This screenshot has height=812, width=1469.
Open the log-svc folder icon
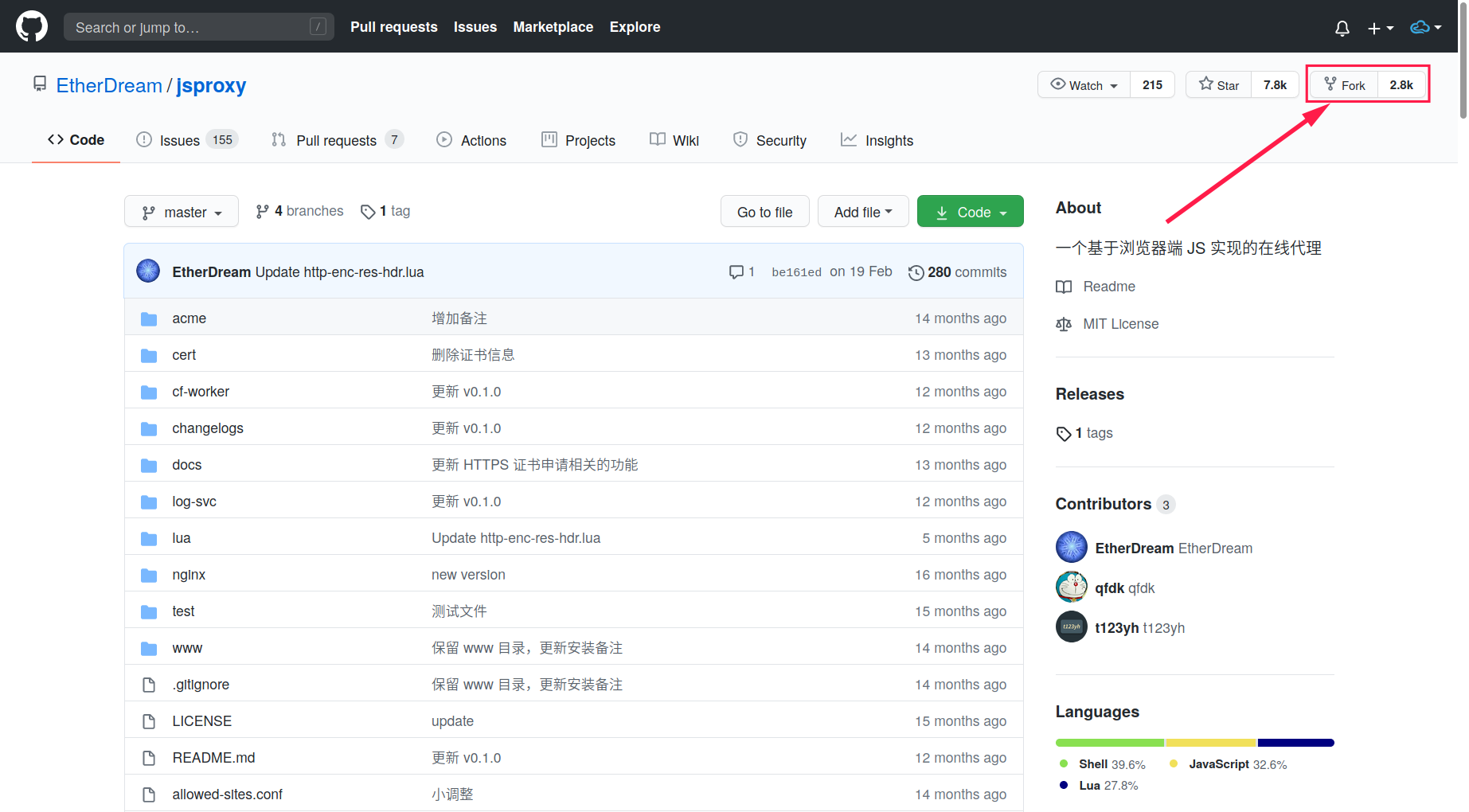click(149, 502)
